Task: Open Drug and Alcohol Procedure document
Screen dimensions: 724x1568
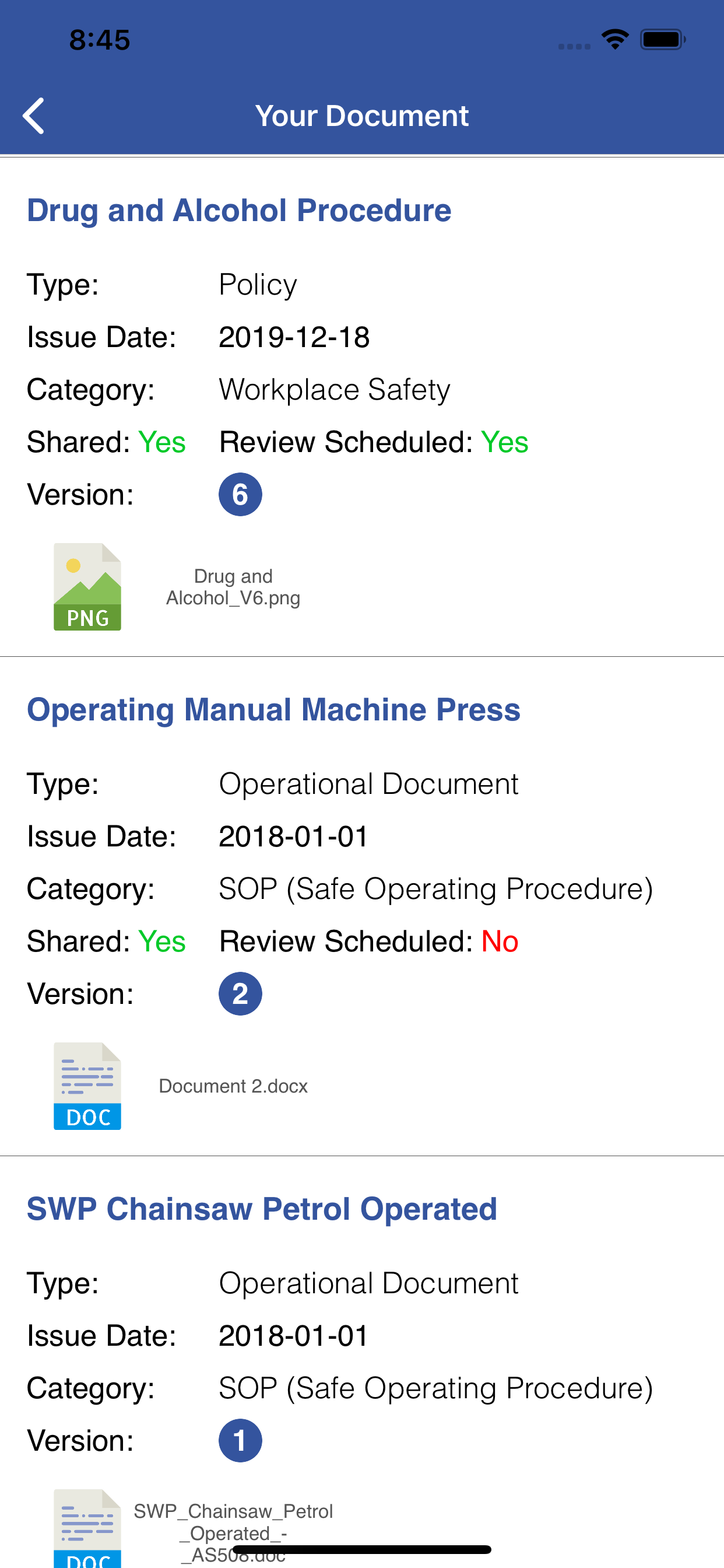Action: pyautogui.click(x=239, y=211)
